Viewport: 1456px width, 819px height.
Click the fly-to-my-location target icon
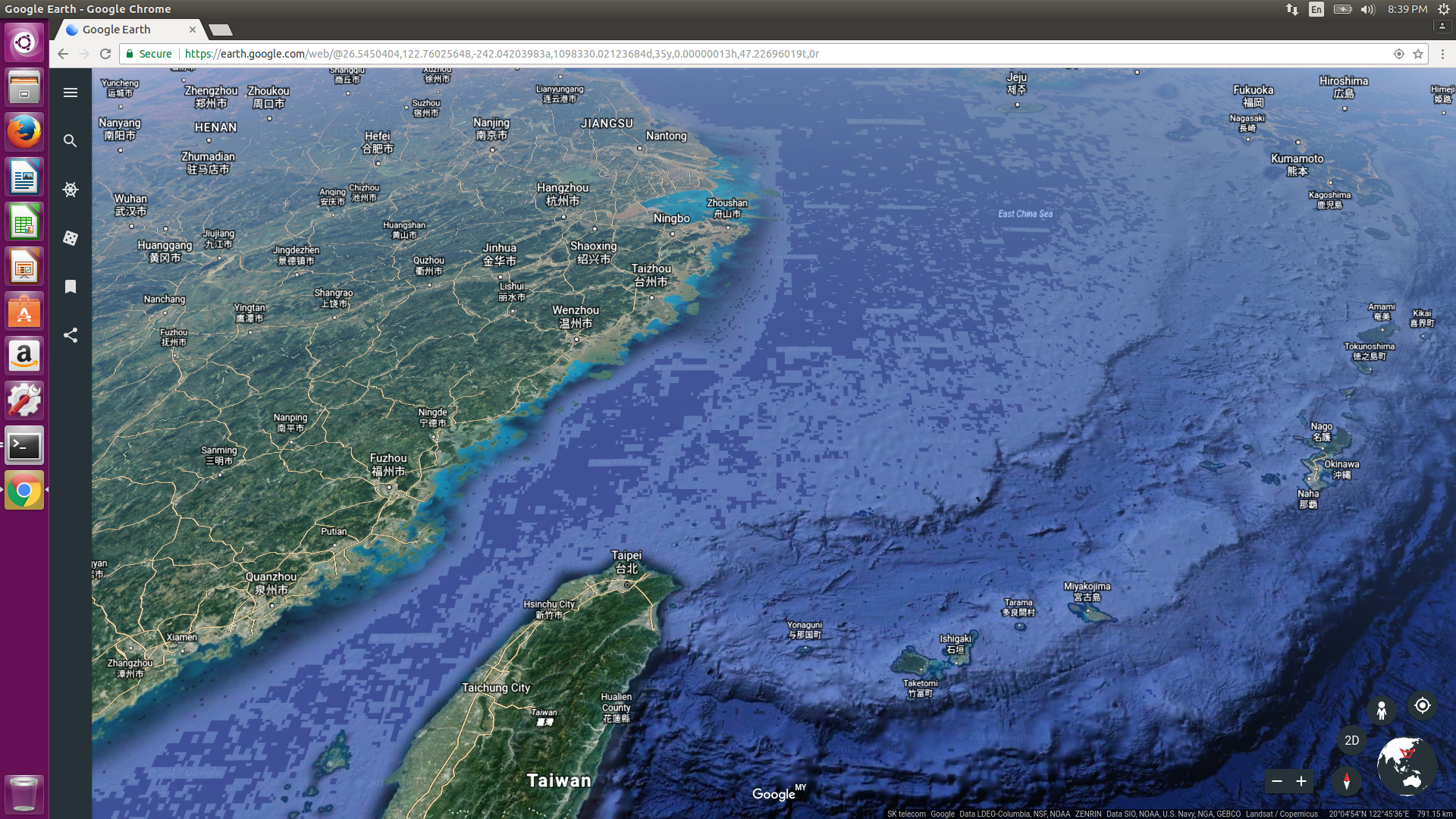(x=1423, y=705)
